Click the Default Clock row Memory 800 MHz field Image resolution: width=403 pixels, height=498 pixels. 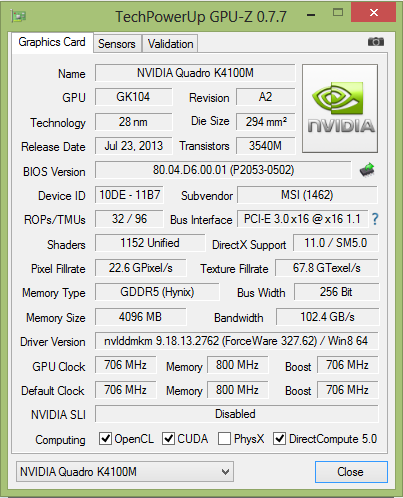click(x=237, y=390)
